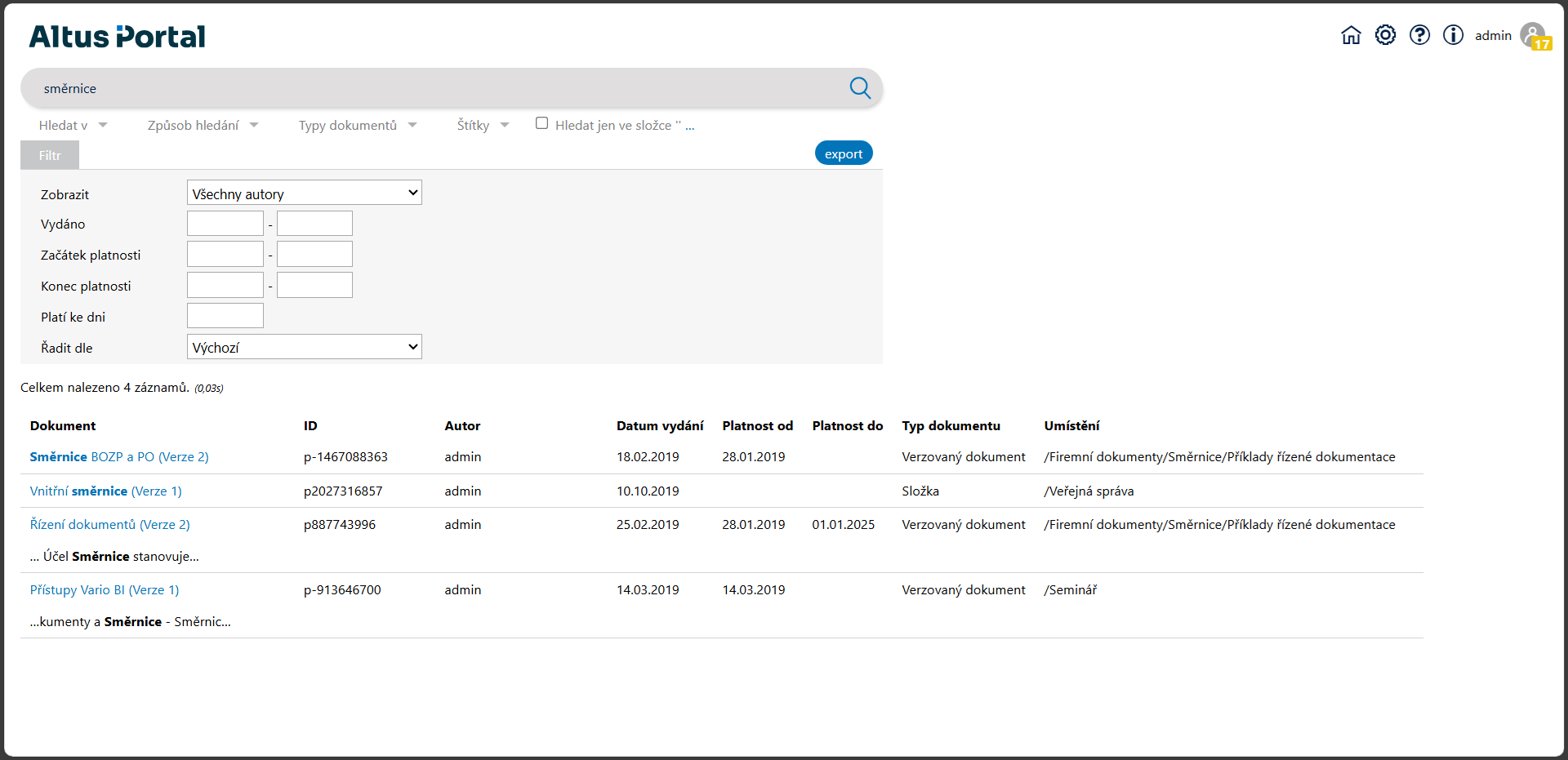1568x760 pixels.
Task: Open settings gear icon
Action: [1385, 35]
